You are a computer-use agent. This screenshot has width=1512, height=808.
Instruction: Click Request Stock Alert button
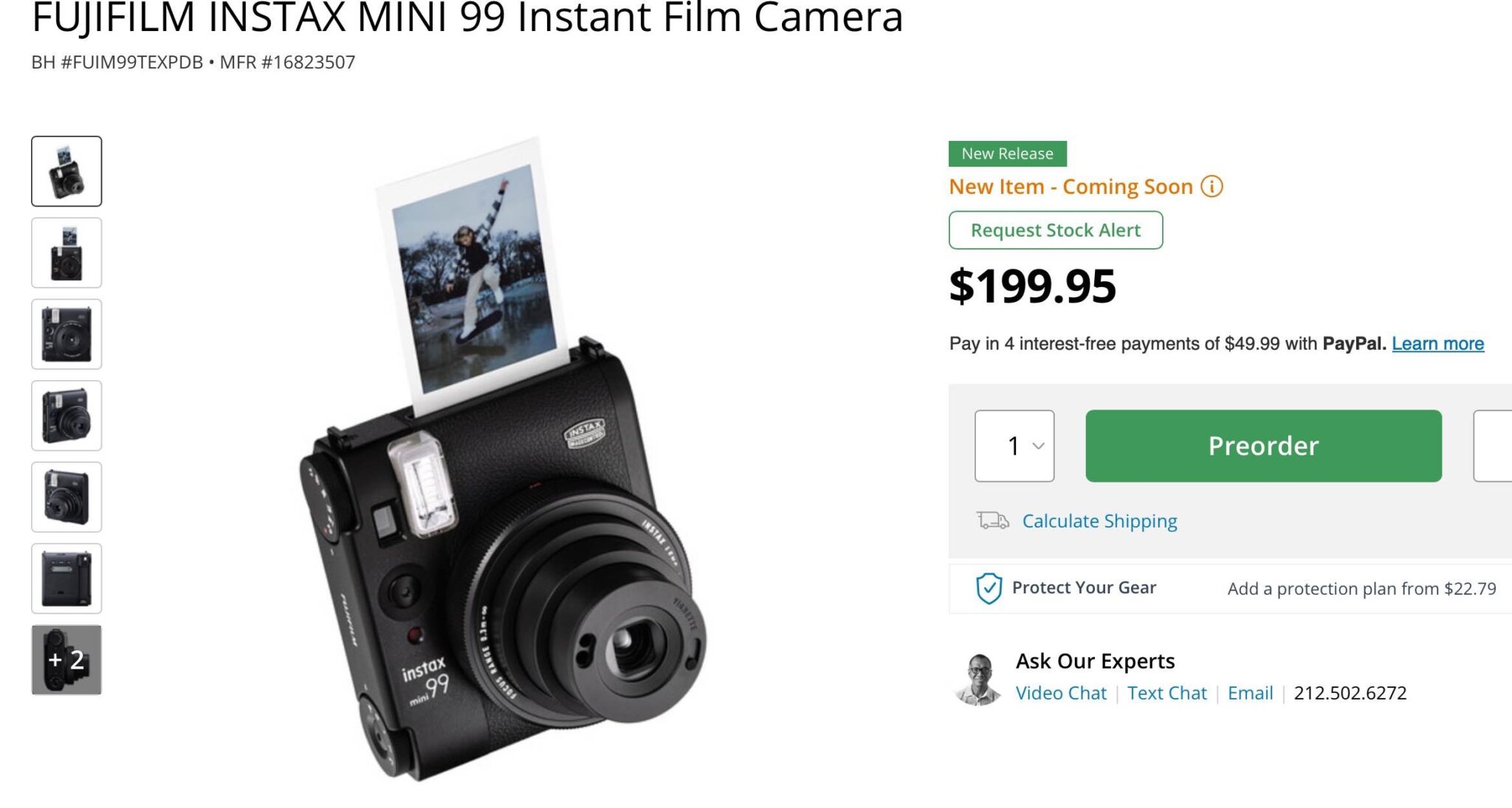click(1055, 230)
